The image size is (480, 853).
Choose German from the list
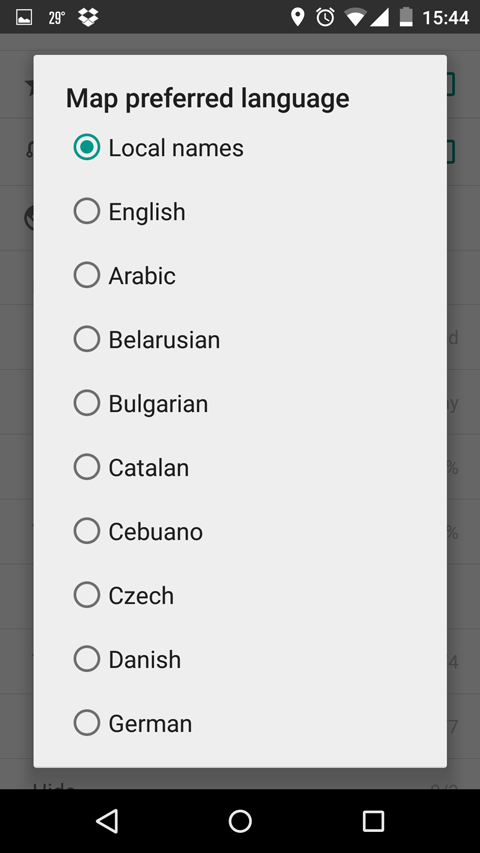tap(87, 723)
